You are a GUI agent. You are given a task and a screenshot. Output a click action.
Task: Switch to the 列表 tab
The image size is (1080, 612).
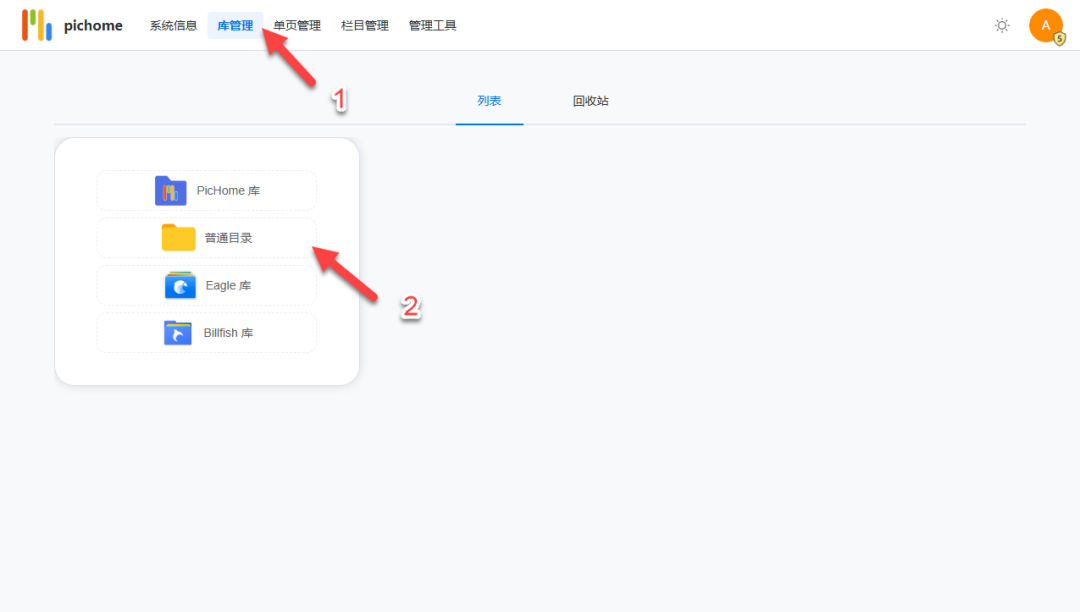(489, 100)
